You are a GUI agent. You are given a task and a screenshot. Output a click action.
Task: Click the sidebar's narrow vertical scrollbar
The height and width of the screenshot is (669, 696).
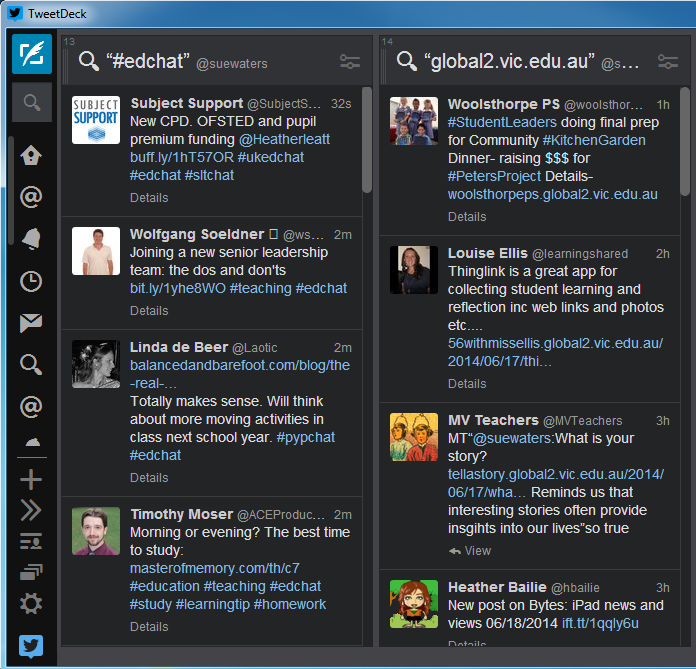point(10,191)
